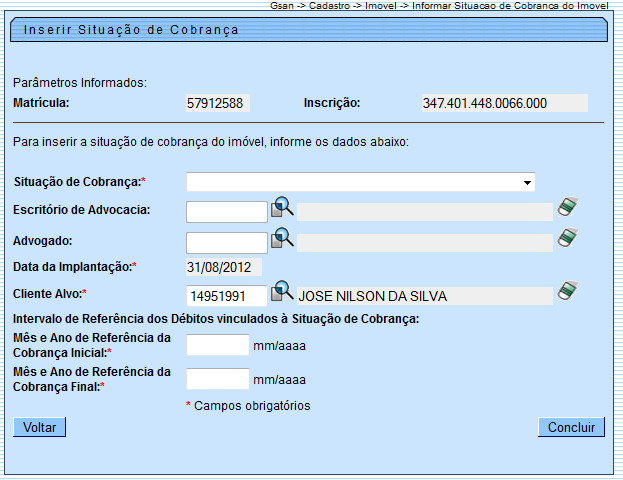The image size is (623, 480).
Task: Focus the Cobrança Final month/year input
Action: 218,379
